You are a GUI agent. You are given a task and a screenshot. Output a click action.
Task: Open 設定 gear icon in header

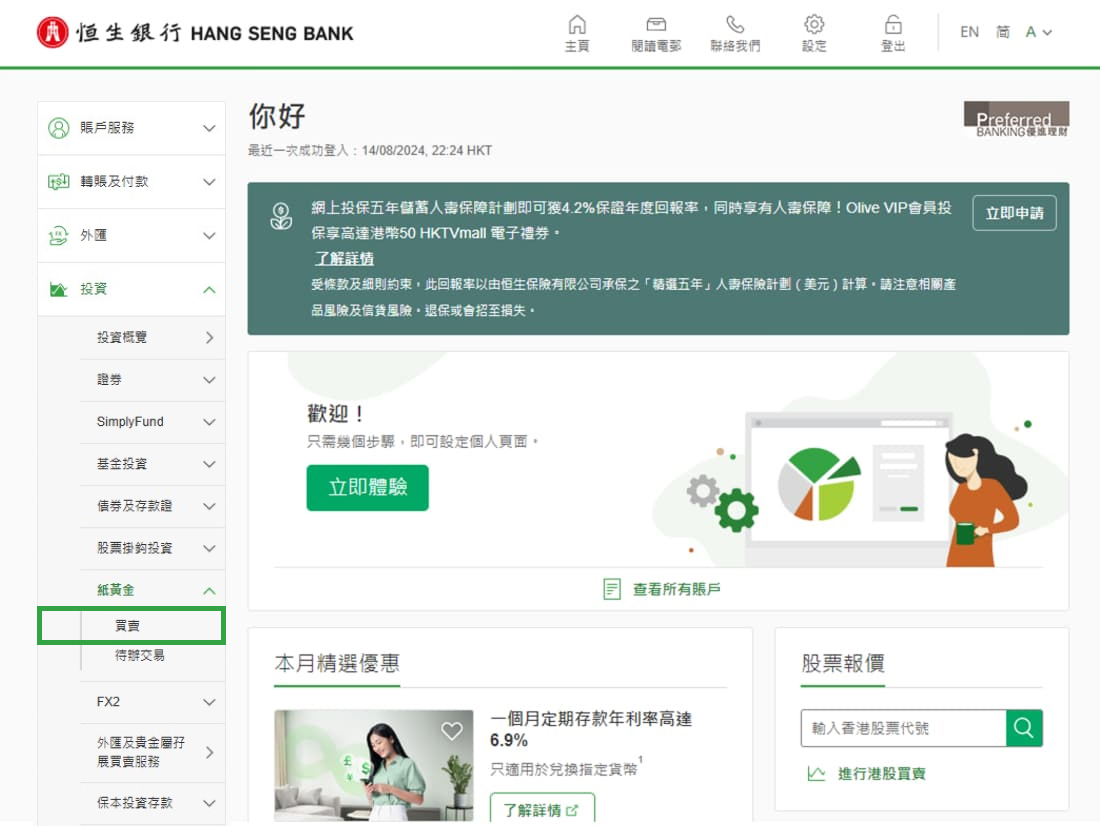click(814, 25)
